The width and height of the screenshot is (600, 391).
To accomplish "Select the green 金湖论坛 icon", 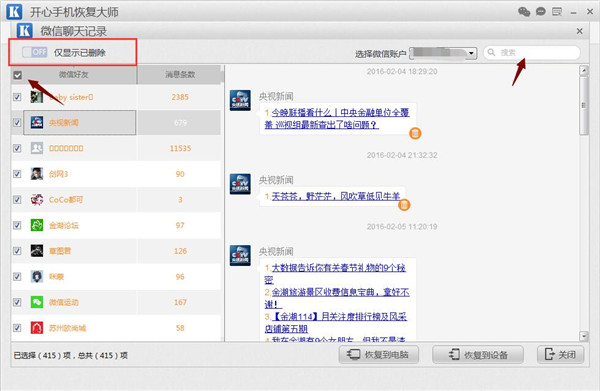I will click(x=37, y=225).
